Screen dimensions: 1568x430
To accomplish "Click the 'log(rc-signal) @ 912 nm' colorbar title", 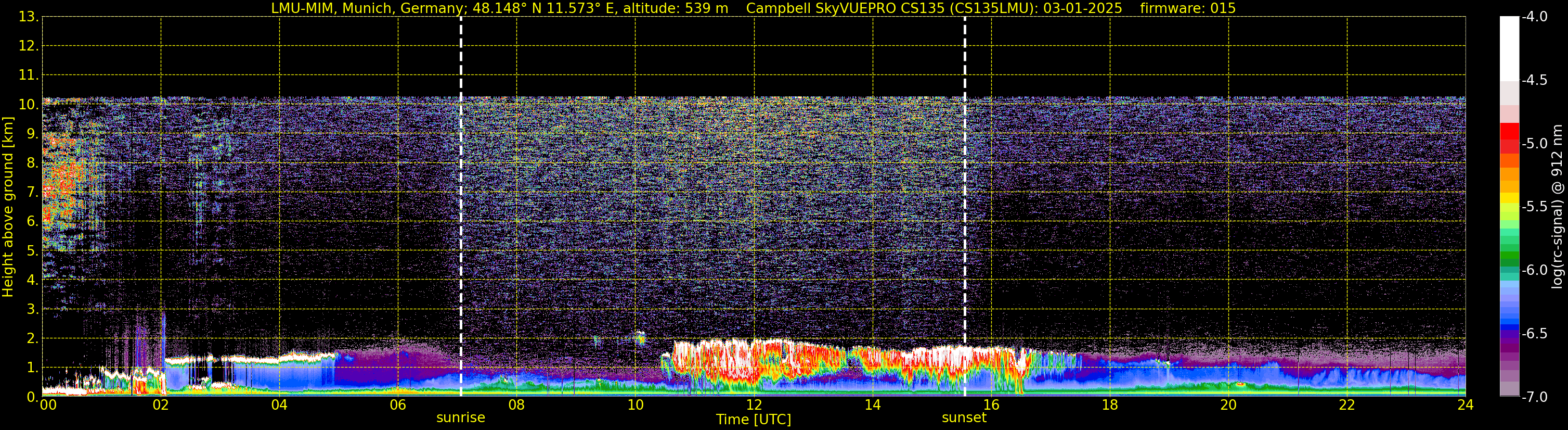I will coord(1558,207).
